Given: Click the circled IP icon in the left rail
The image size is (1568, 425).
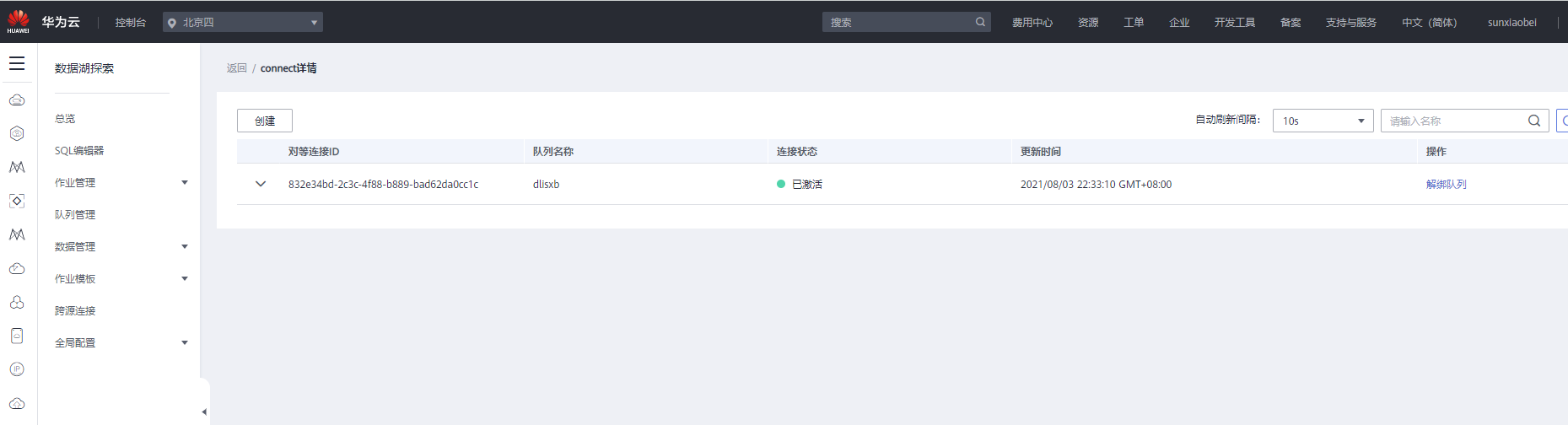Looking at the screenshot, I should coord(17,369).
